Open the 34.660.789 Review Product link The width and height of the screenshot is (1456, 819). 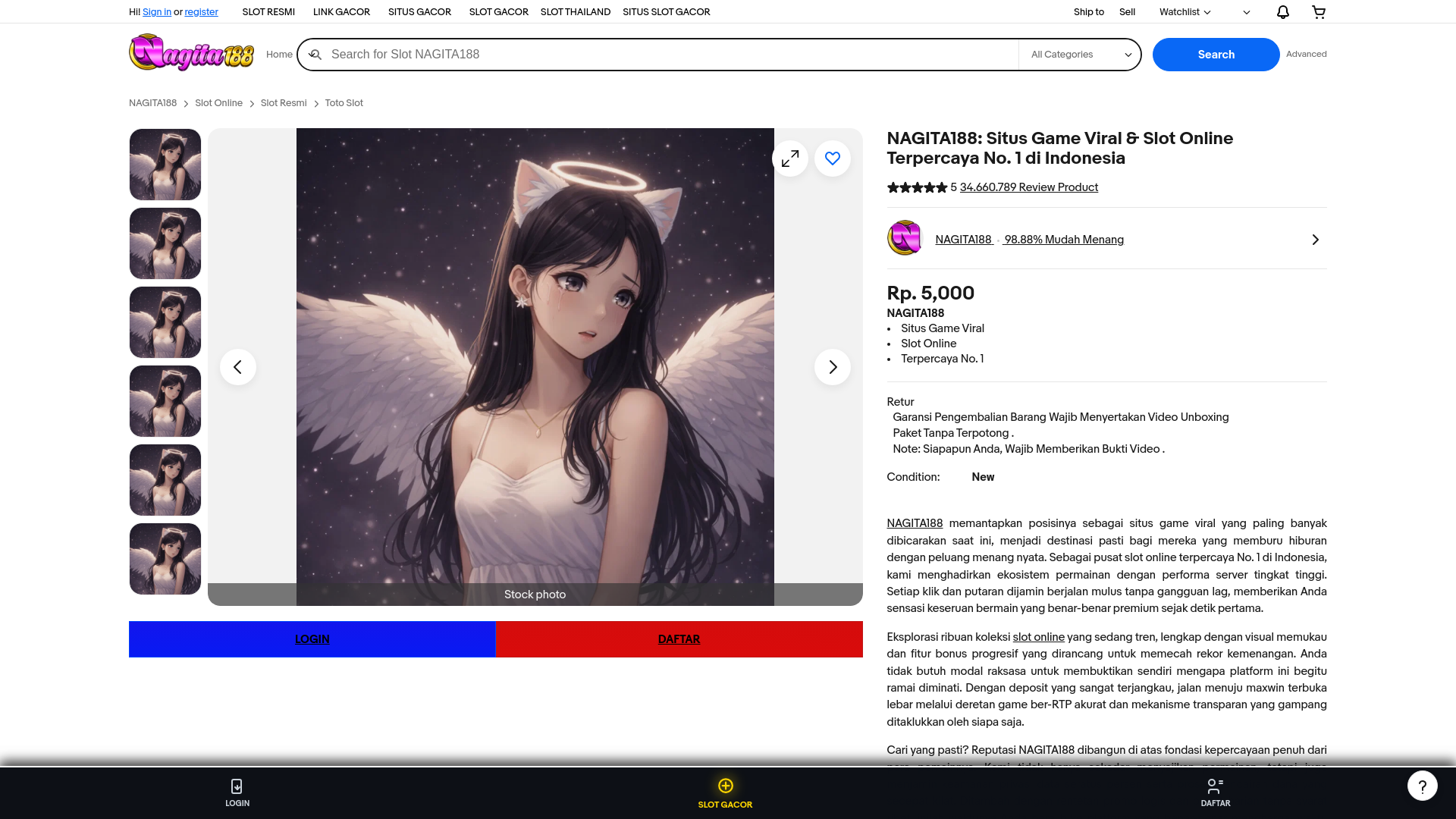point(1029,187)
